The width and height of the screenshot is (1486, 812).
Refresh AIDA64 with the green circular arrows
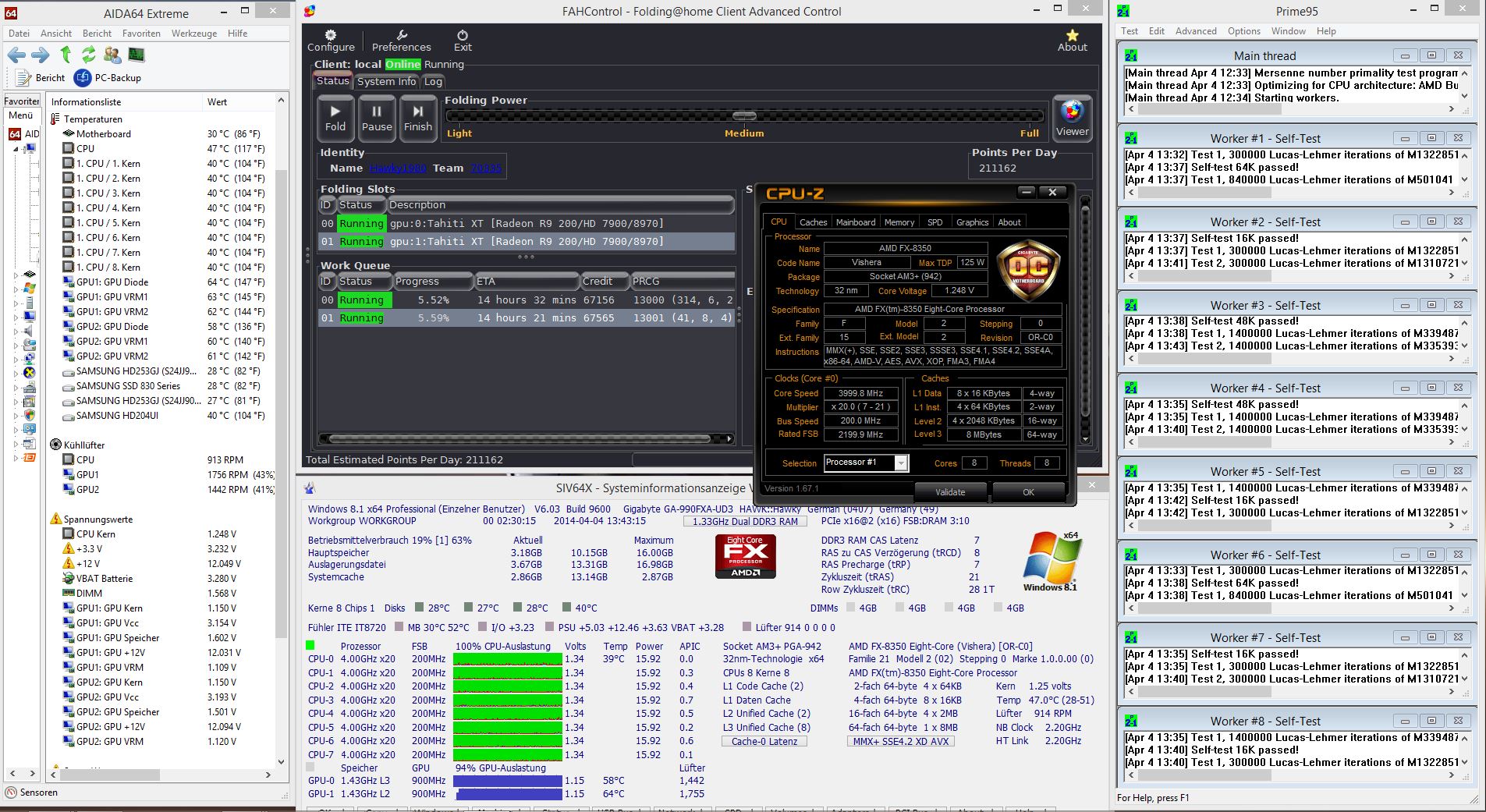click(89, 55)
